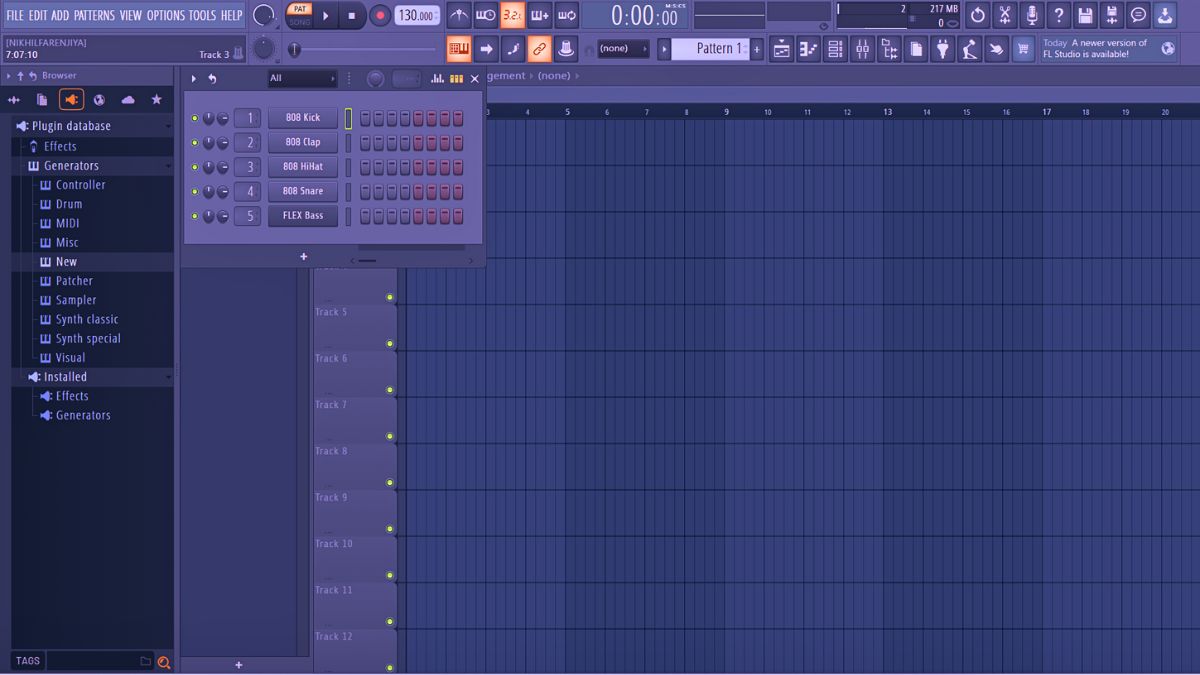This screenshot has height=675, width=1200.
Task: Open the VIEW menu
Action: tap(131, 15)
